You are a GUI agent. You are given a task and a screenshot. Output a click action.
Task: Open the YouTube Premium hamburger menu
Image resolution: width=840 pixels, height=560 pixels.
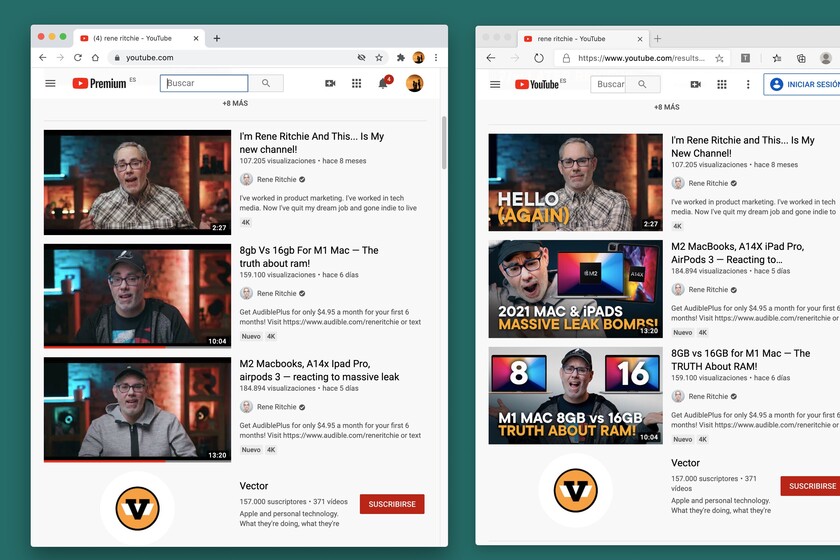[50, 83]
